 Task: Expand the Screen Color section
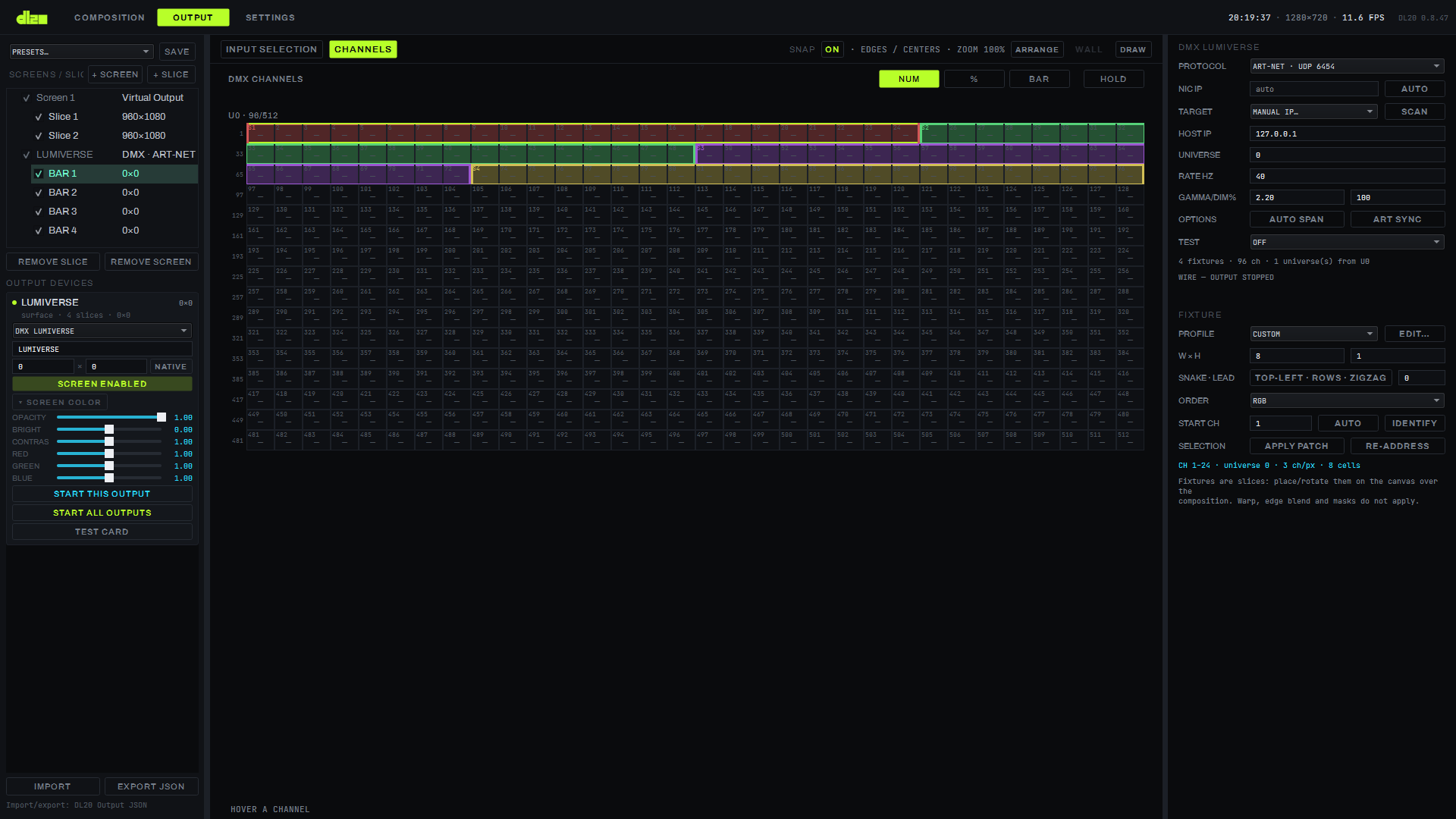pos(60,403)
